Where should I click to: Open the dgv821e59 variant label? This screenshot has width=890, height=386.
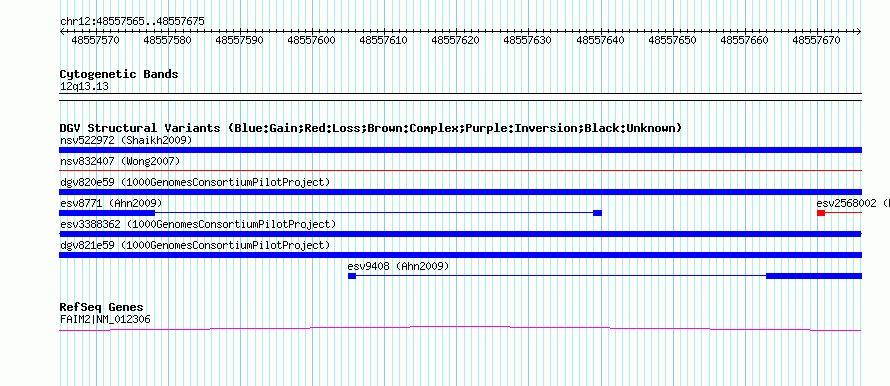(195, 245)
